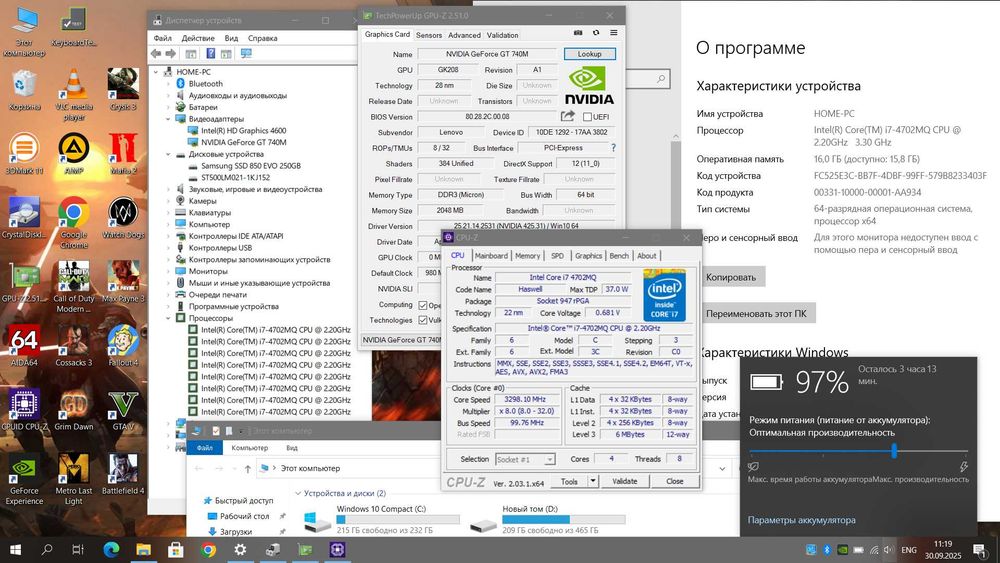Click the scan hardware monitor icon in Device Manager
Screen dimensions: 1000x563
tap(246, 54)
